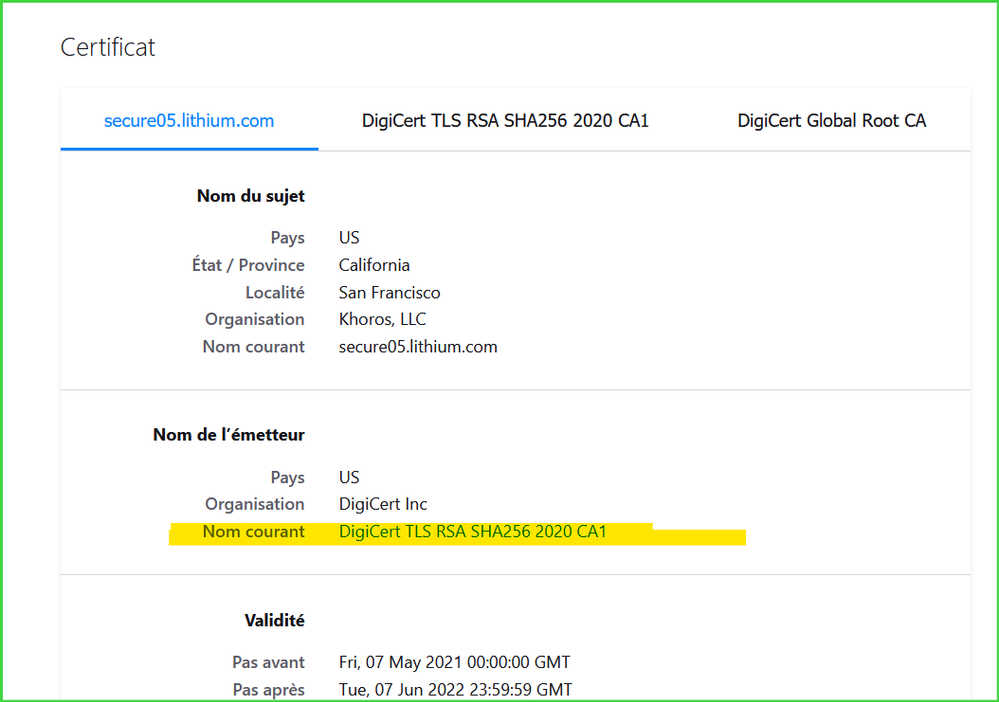Viewport: 999px width, 702px height.
Task: Click the Localité label
Action: coord(275,292)
